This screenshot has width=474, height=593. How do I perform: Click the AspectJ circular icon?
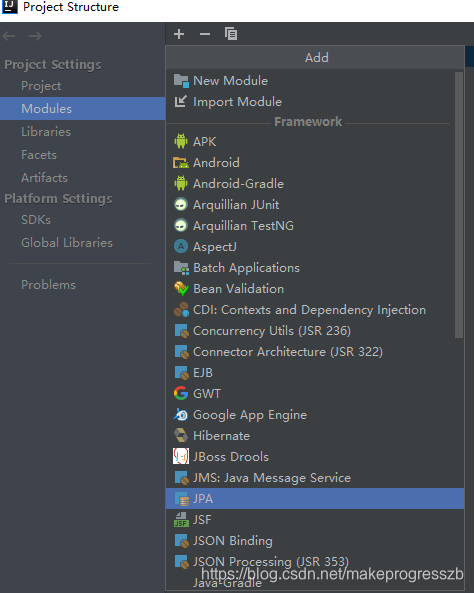[181, 246]
